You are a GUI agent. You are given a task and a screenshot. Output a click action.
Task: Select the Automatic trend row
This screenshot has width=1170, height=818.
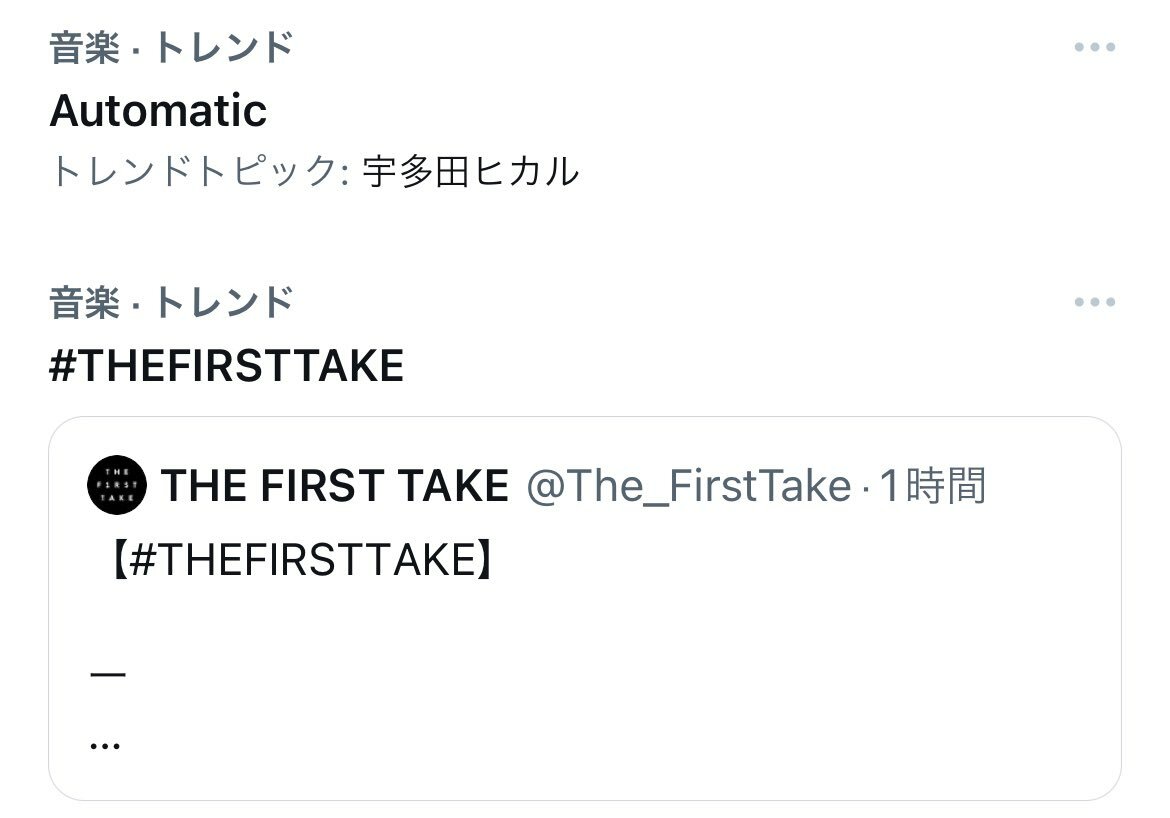(x=585, y=110)
